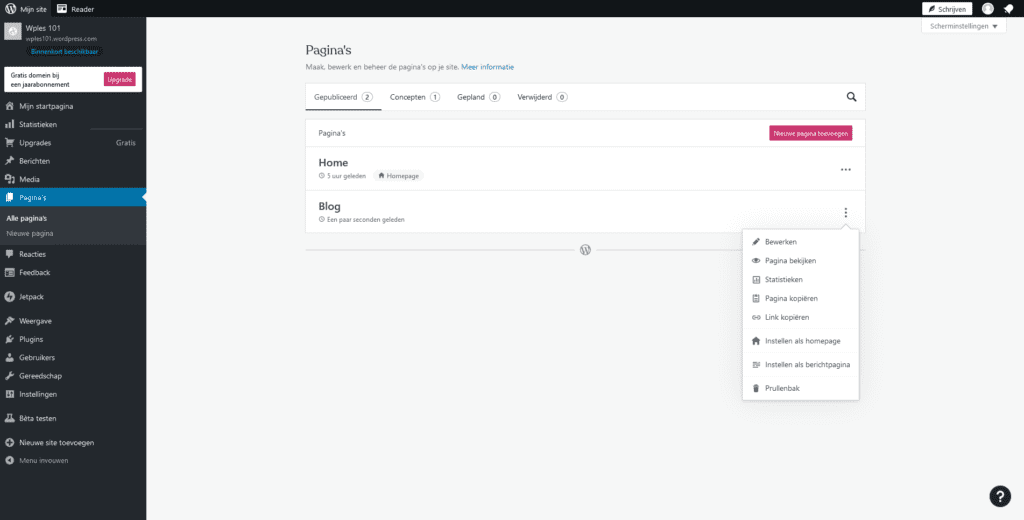Open ellipsis menu for Home page
1024x520 pixels.
click(846, 169)
